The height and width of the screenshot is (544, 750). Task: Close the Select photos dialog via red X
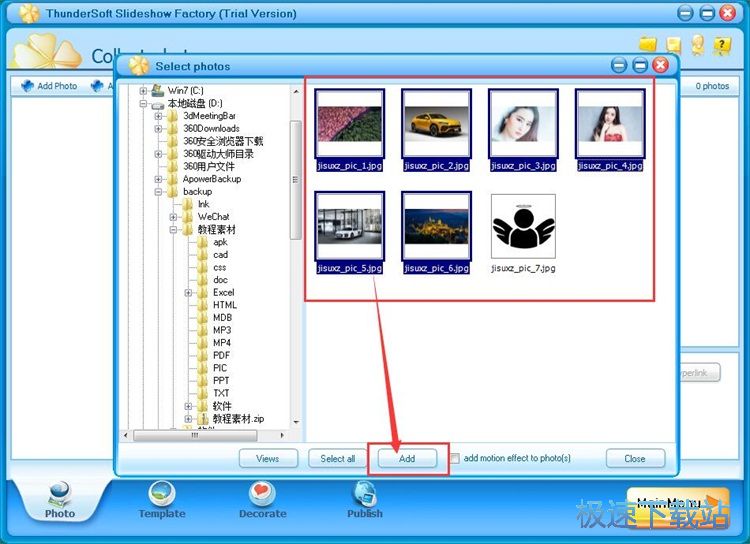661,65
